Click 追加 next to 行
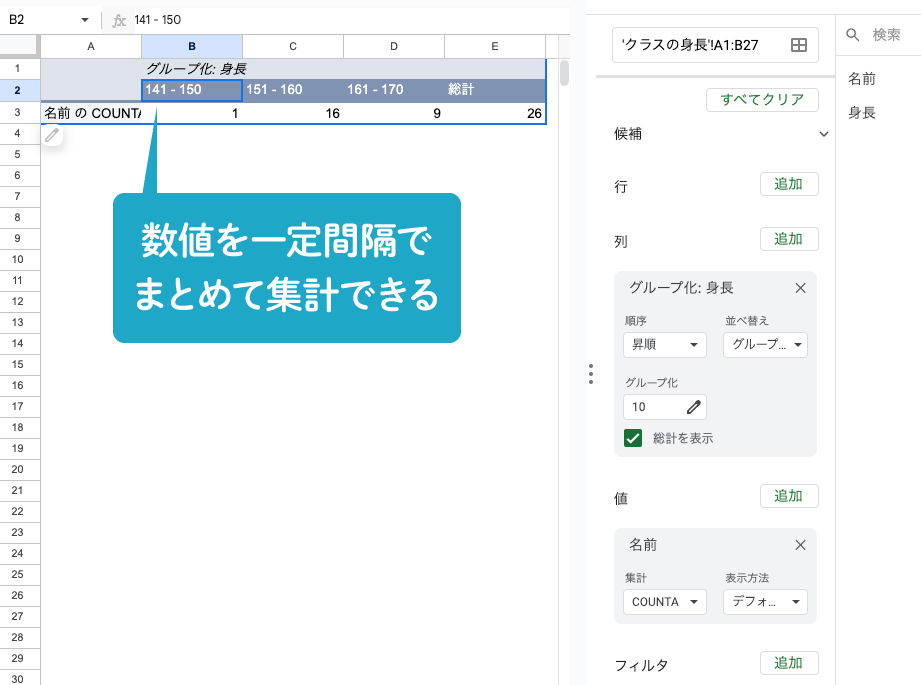 pyautogui.click(x=789, y=184)
